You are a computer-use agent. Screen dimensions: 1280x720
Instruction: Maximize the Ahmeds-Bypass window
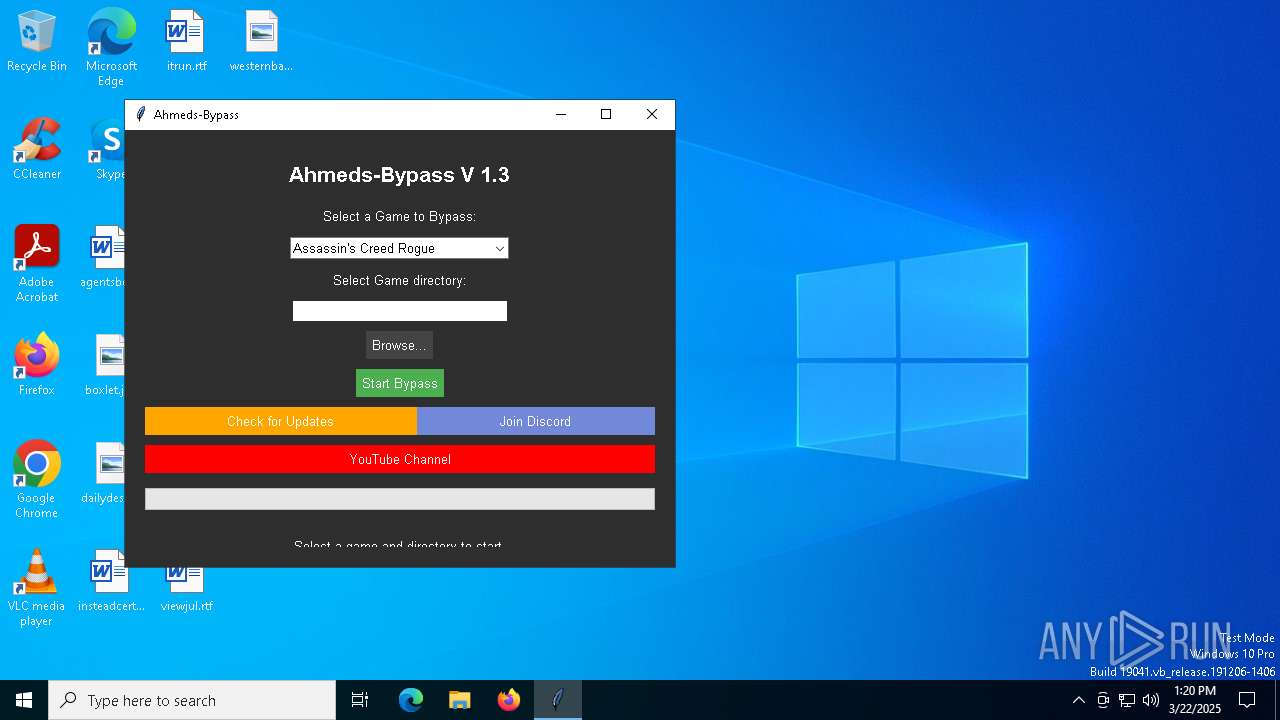coord(606,114)
